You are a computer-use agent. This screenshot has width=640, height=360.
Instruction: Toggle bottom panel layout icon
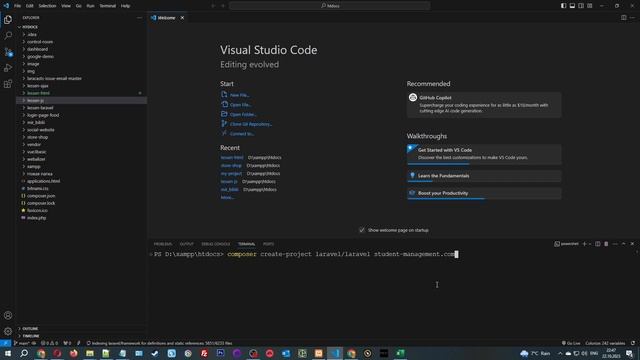tap(572, 6)
